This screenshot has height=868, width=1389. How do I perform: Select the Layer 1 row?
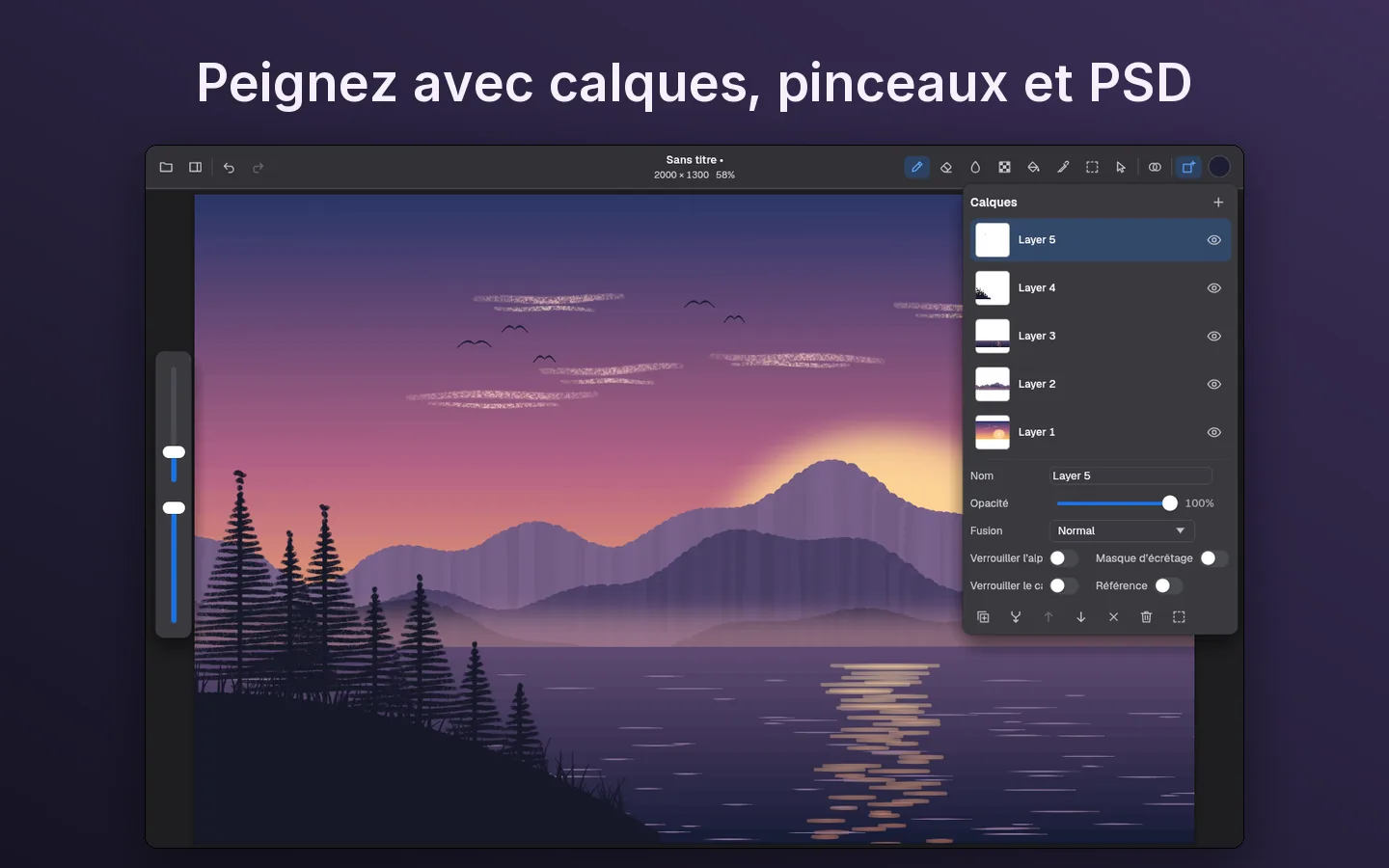1101,433
